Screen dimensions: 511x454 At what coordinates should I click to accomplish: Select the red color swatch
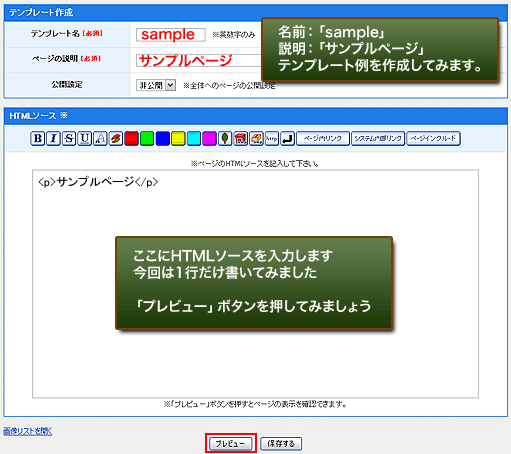[131, 138]
